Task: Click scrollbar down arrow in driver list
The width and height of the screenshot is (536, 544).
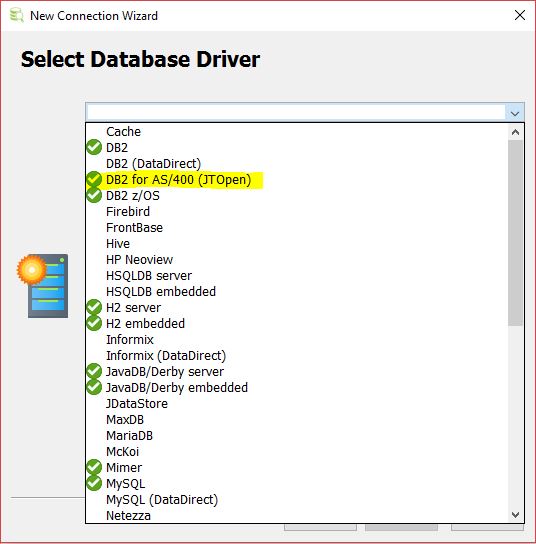Action: pos(516,515)
